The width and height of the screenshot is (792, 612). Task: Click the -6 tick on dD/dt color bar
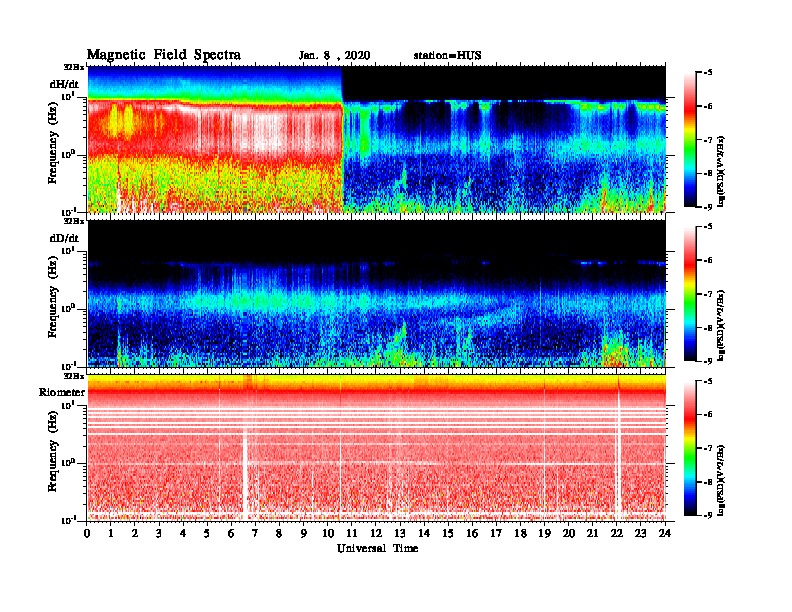tap(708, 261)
